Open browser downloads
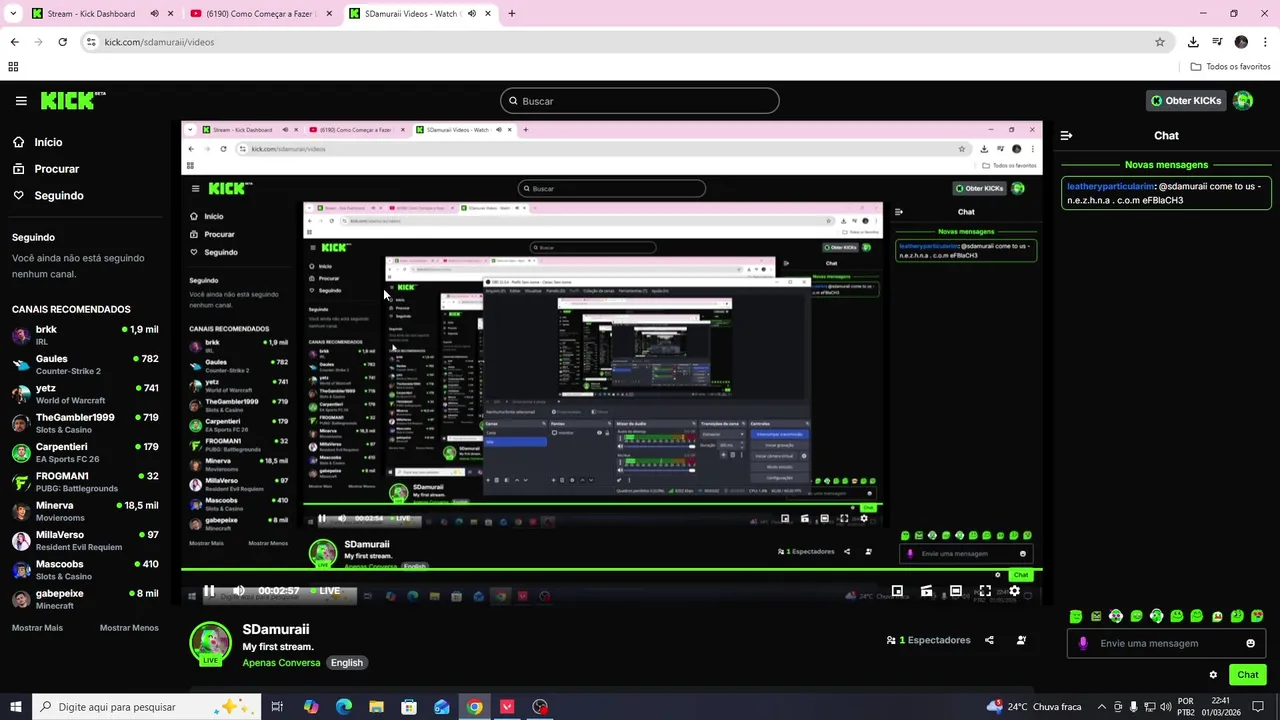This screenshot has width=1280, height=720. point(1193,42)
